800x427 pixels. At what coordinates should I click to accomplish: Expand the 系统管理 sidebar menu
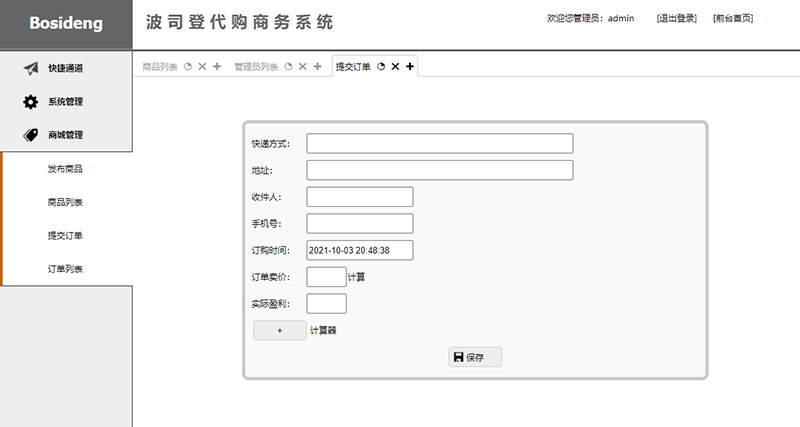[66, 102]
